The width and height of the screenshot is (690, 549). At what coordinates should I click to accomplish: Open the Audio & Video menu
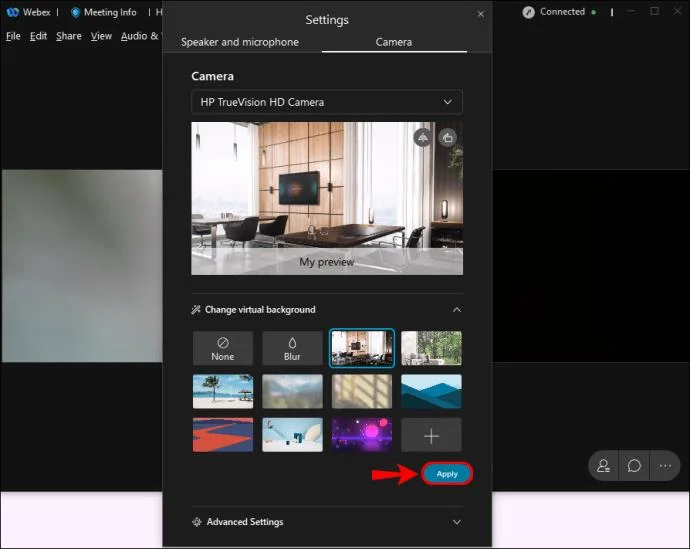141,36
